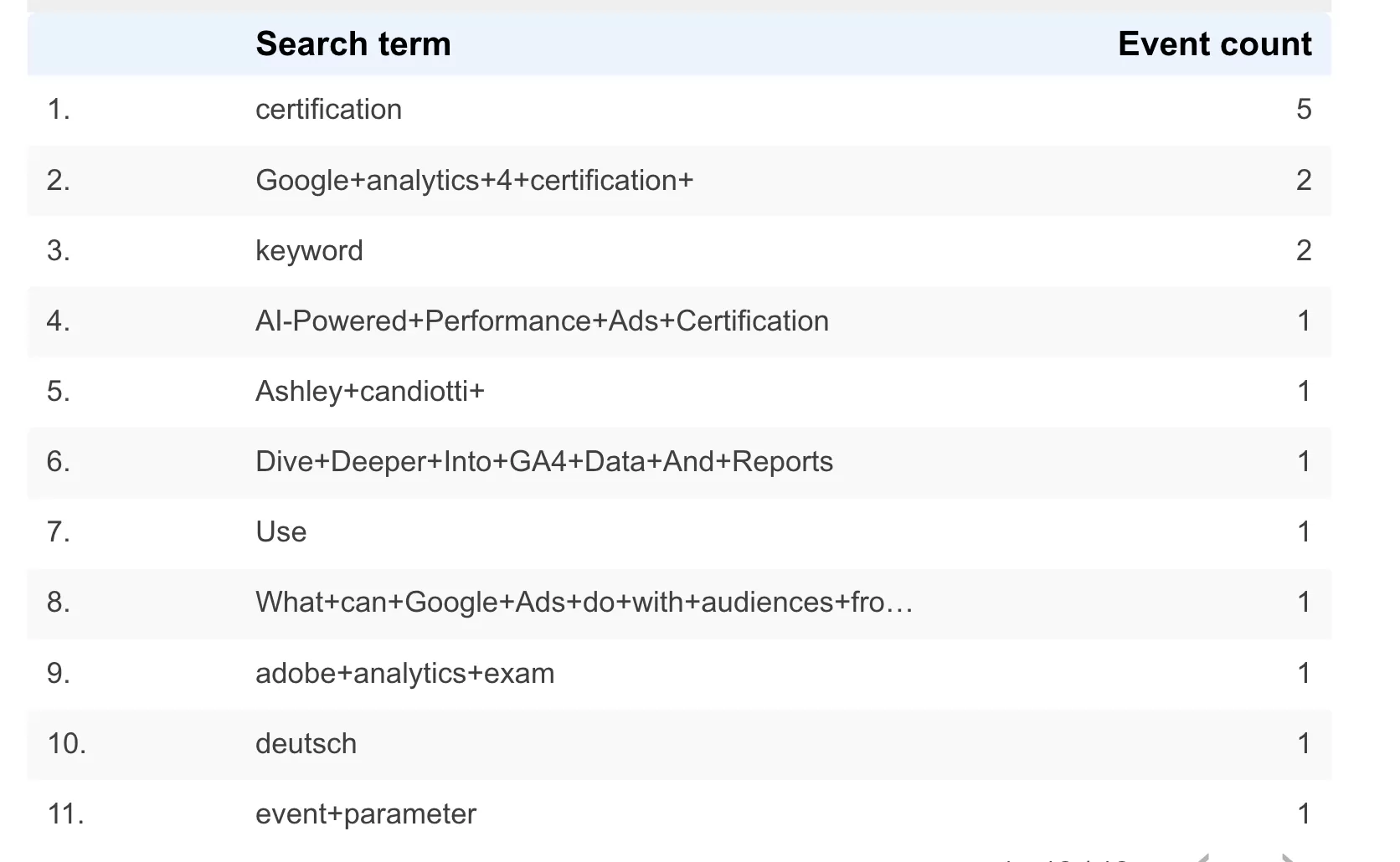Click the 'Use' search term
The image size is (1400, 862).
pyautogui.click(x=281, y=532)
